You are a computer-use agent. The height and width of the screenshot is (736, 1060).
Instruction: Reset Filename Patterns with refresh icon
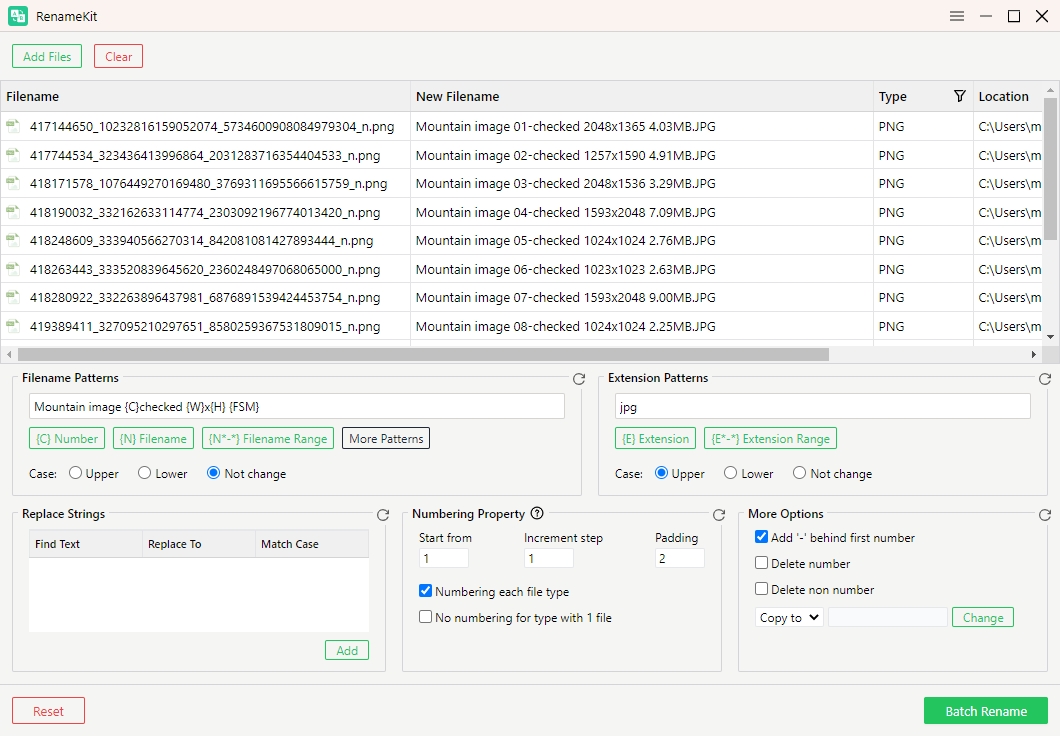tap(578, 379)
